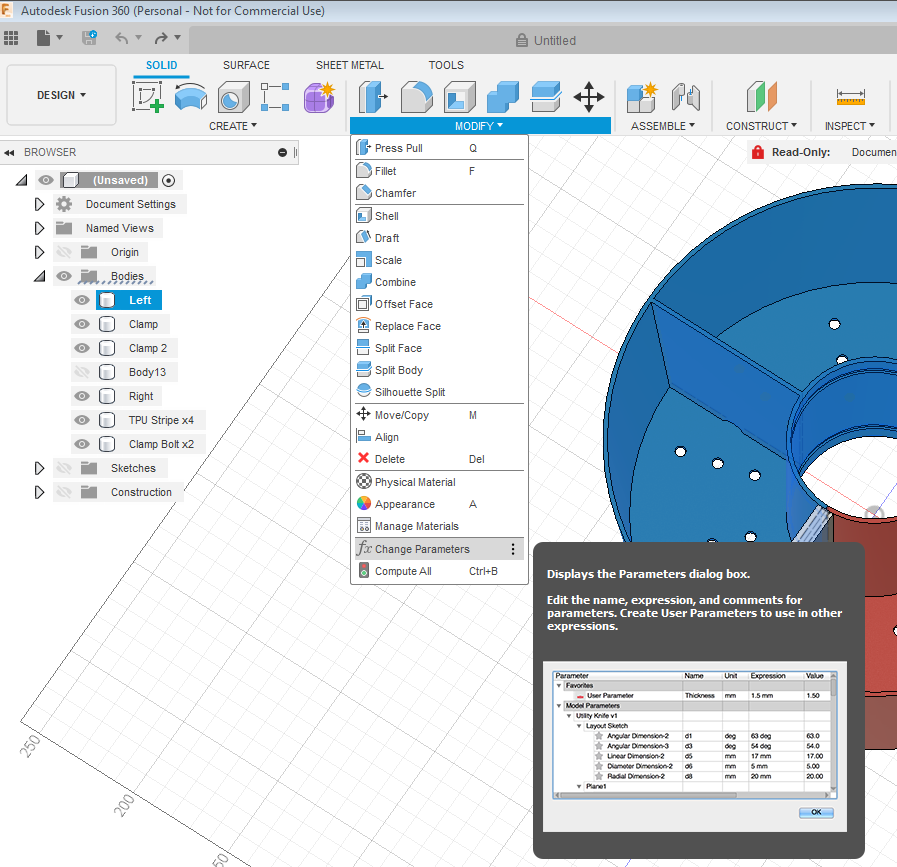Viewport: 897px width, 867px height.
Task: Expand the Sketches folder
Action: coord(39,468)
